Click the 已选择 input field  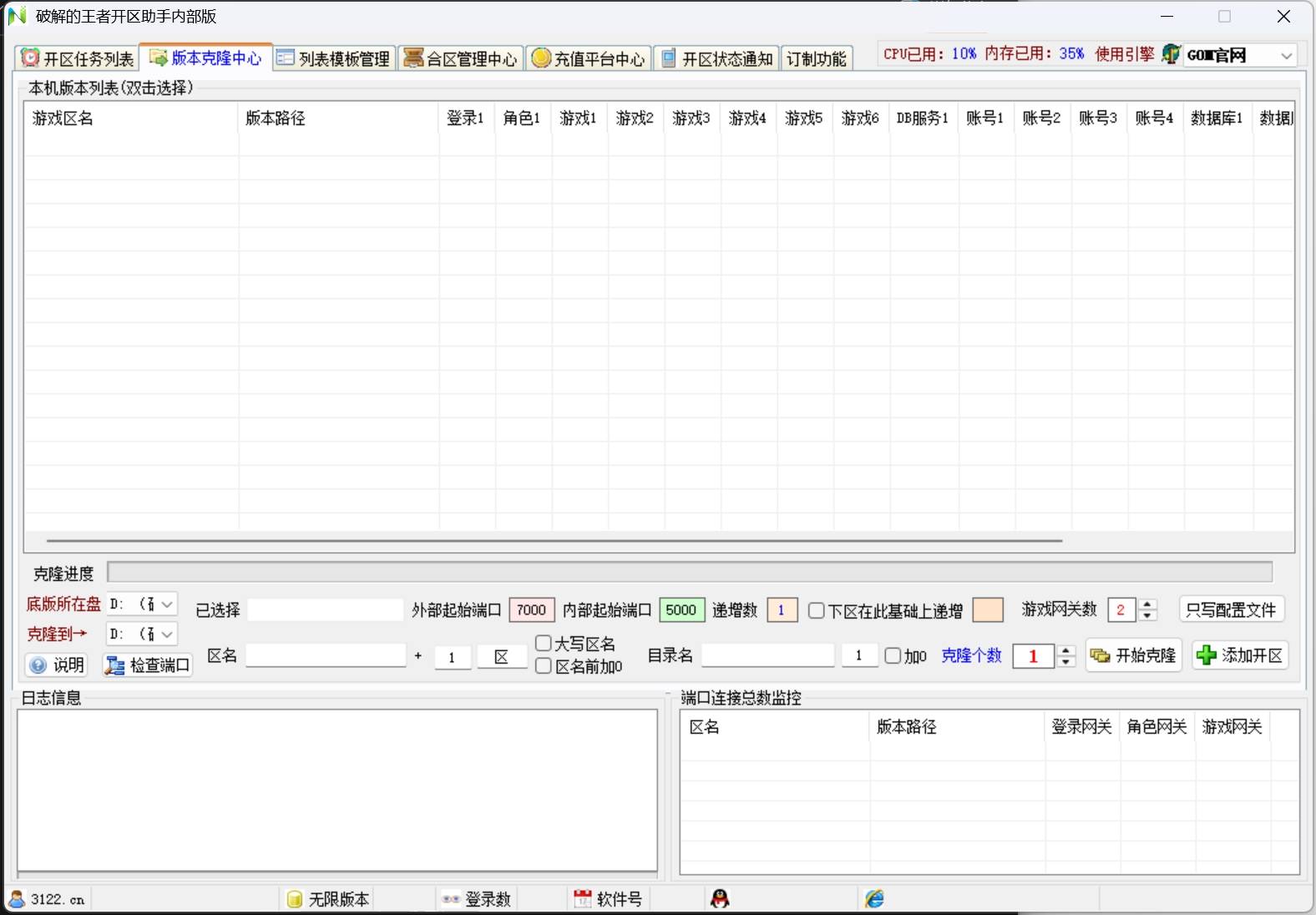[325, 609]
